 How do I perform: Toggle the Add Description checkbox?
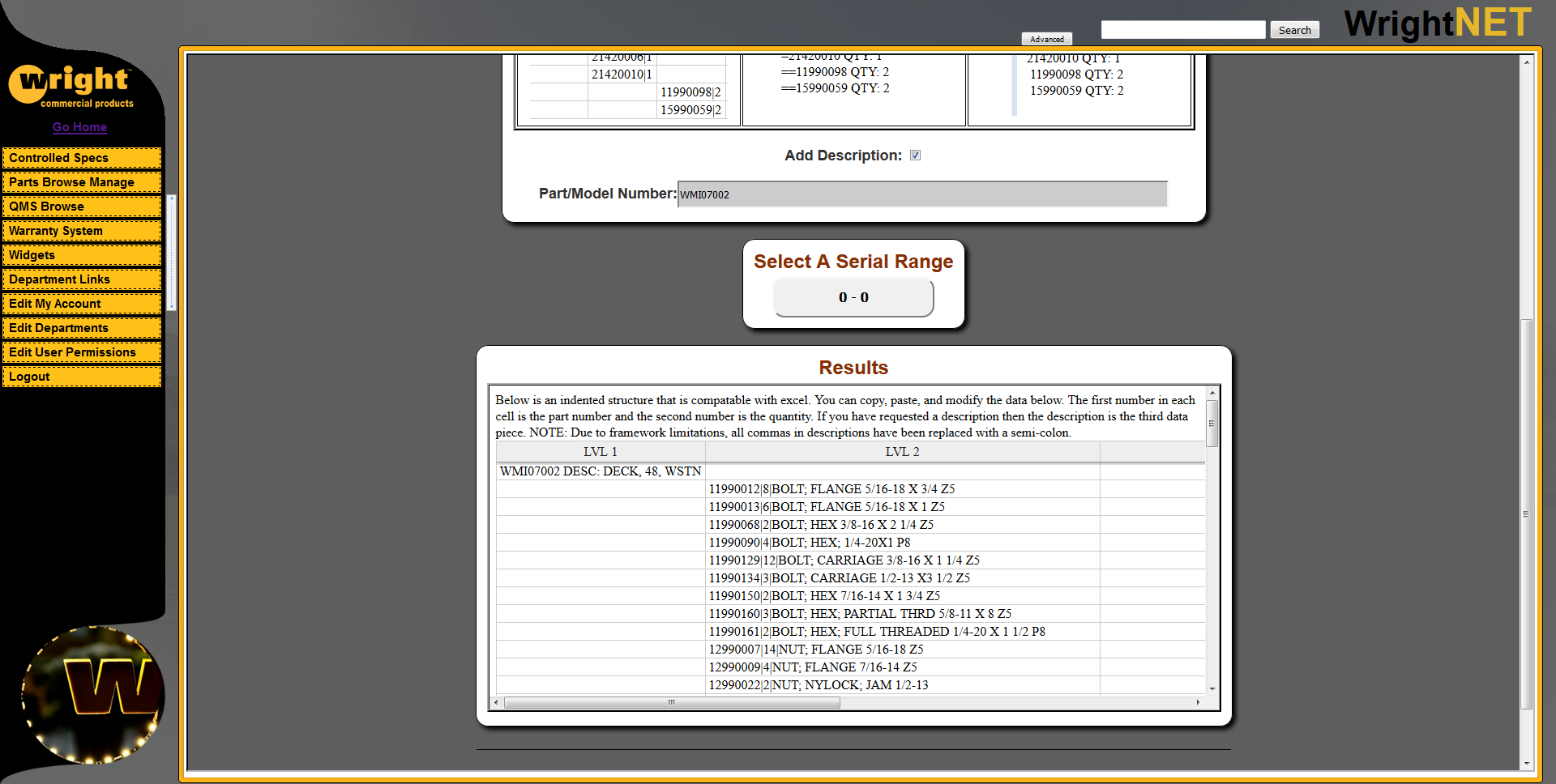coord(915,156)
